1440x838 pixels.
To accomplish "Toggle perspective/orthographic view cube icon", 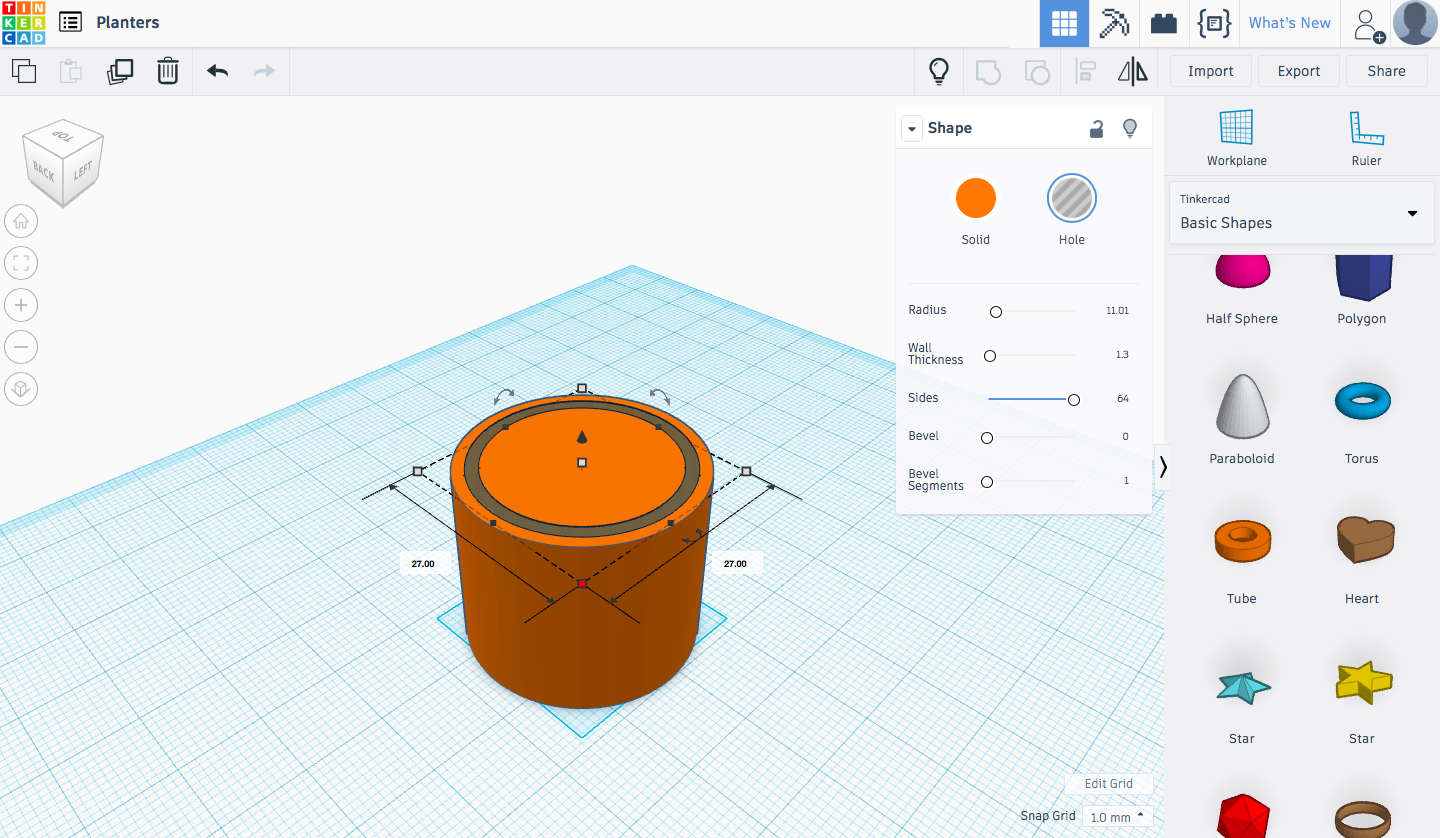I will click(x=21, y=389).
